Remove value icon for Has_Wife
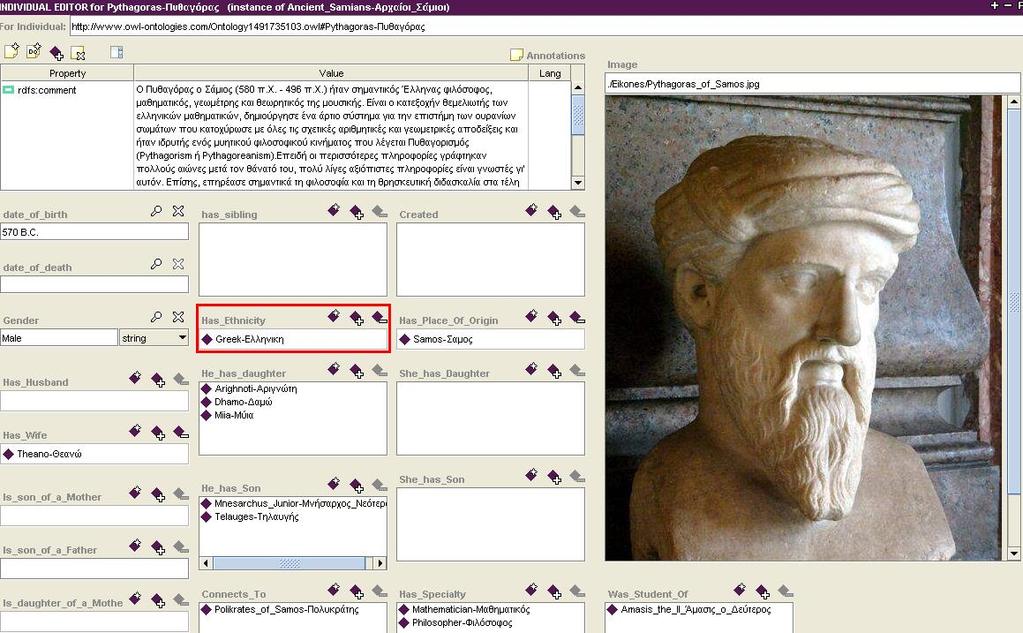Image resolution: width=1023 pixels, height=633 pixels. (181, 432)
